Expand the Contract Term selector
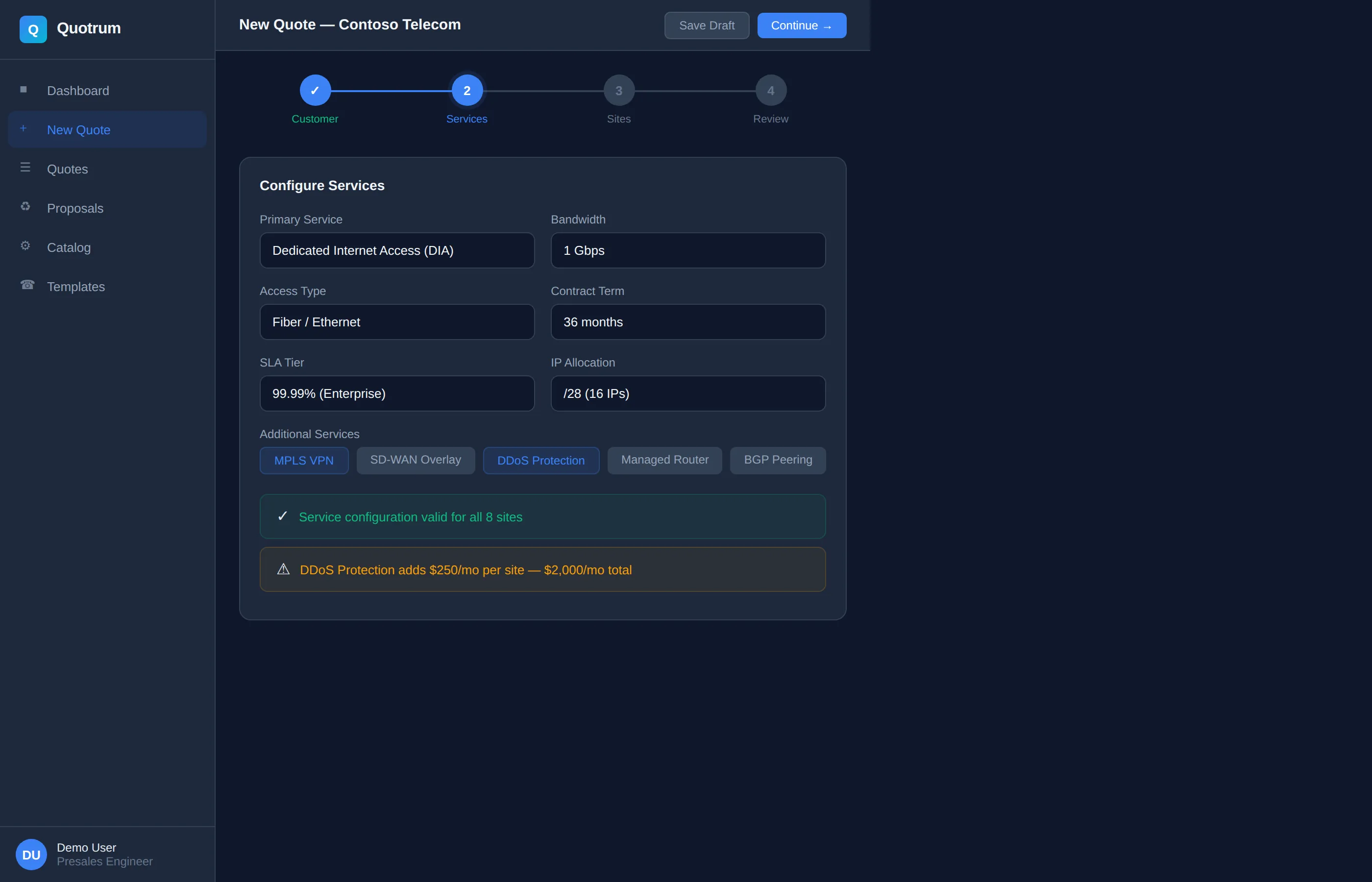Screen dimensions: 1372x882 pyautogui.click(x=688, y=322)
